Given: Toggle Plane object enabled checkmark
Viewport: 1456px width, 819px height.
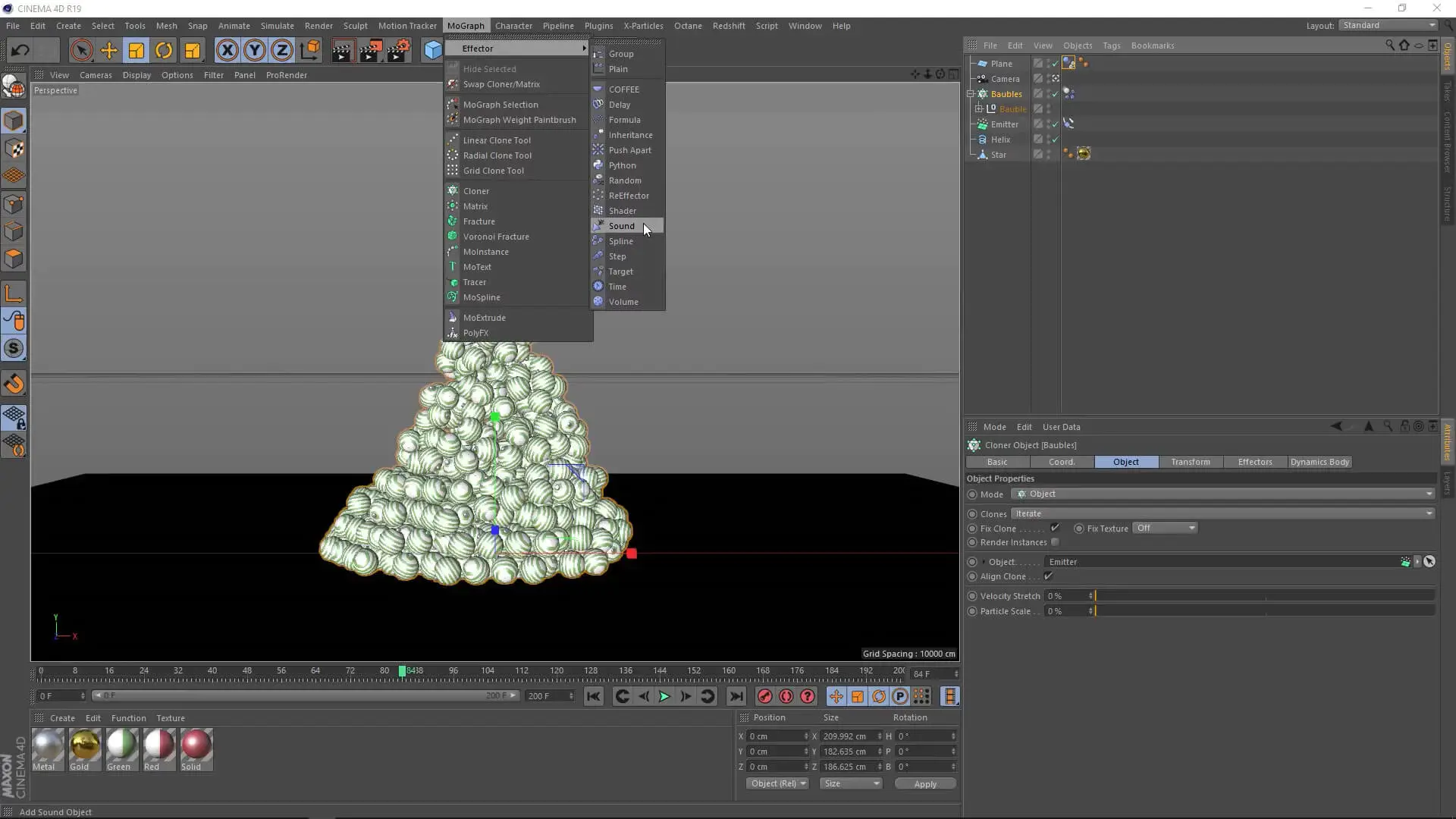Looking at the screenshot, I should click(x=1055, y=64).
